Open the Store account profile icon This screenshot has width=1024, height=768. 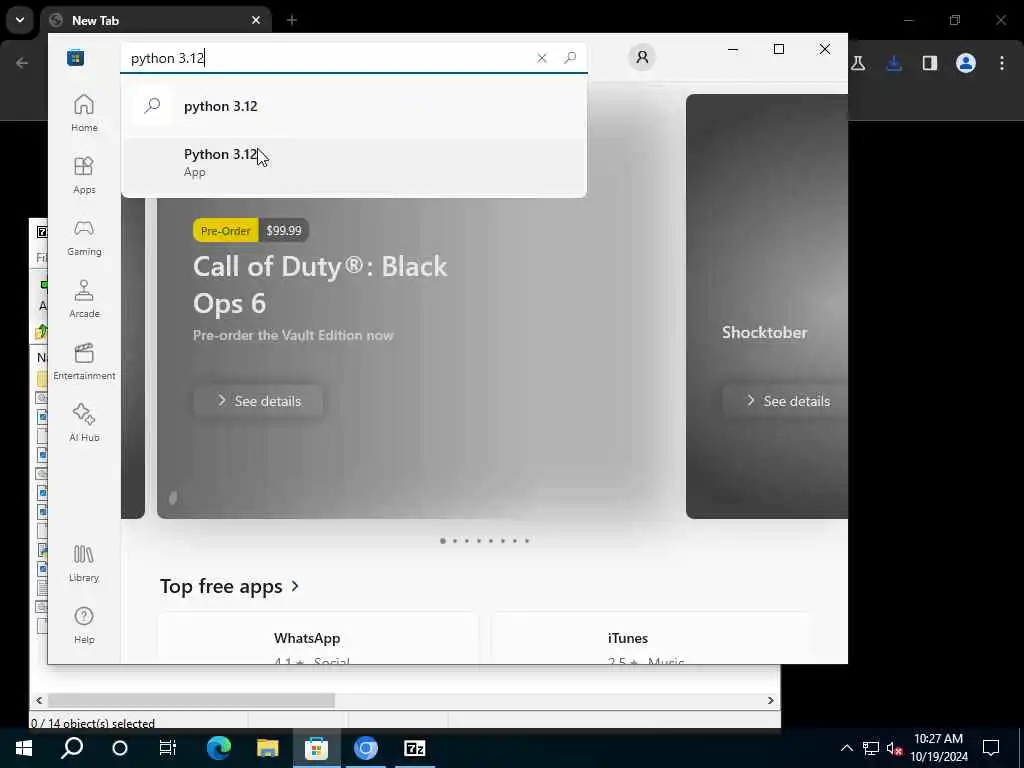point(642,57)
